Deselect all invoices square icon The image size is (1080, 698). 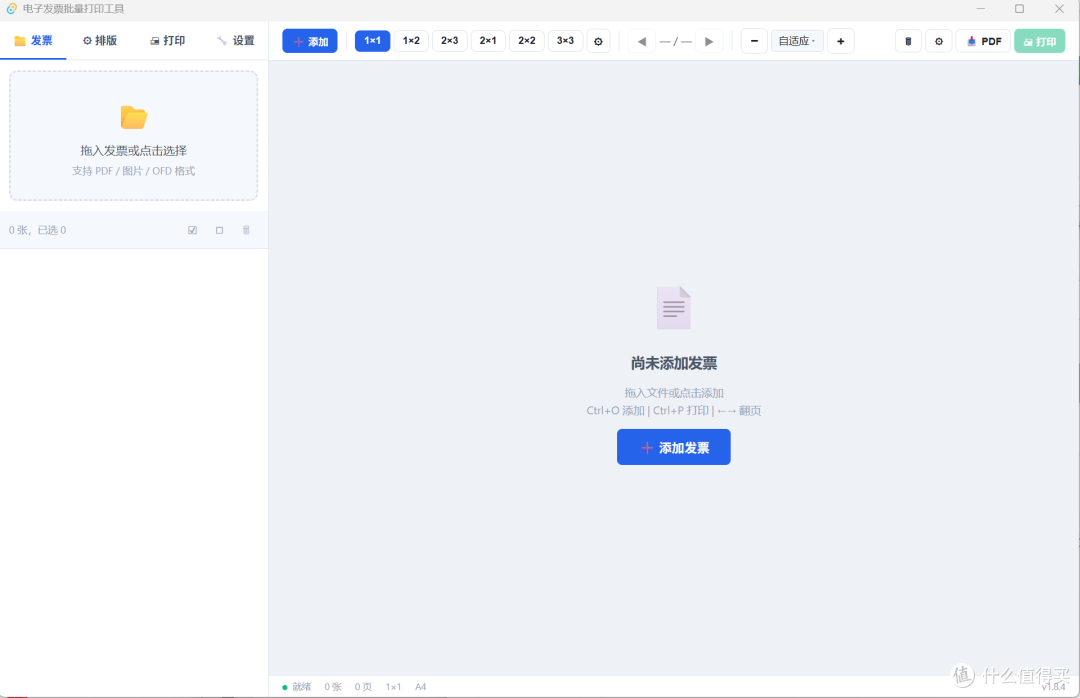220,230
